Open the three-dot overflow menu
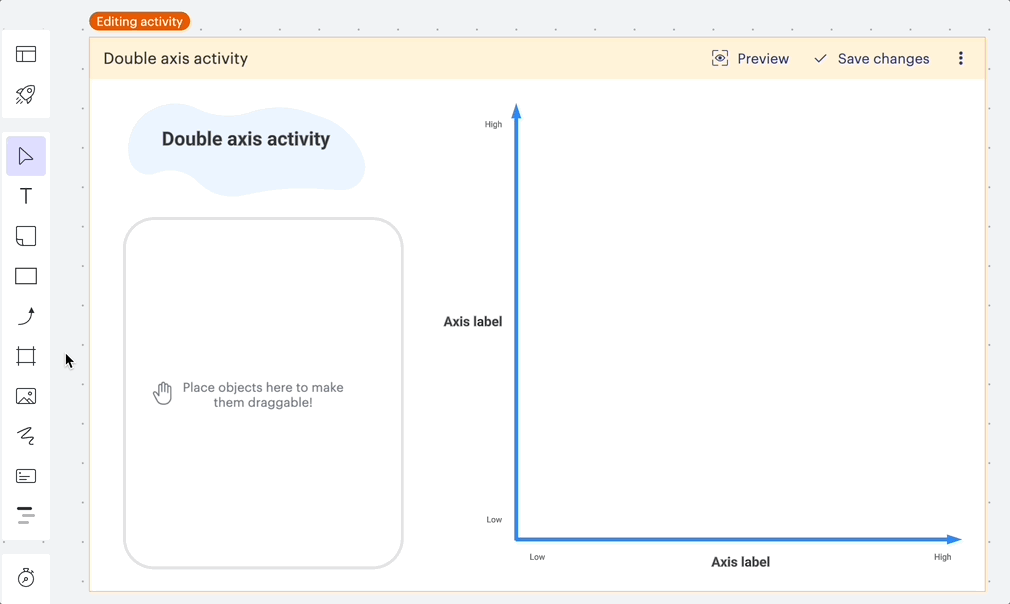The height and width of the screenshot is (604, 1010). tap(961, 58)
